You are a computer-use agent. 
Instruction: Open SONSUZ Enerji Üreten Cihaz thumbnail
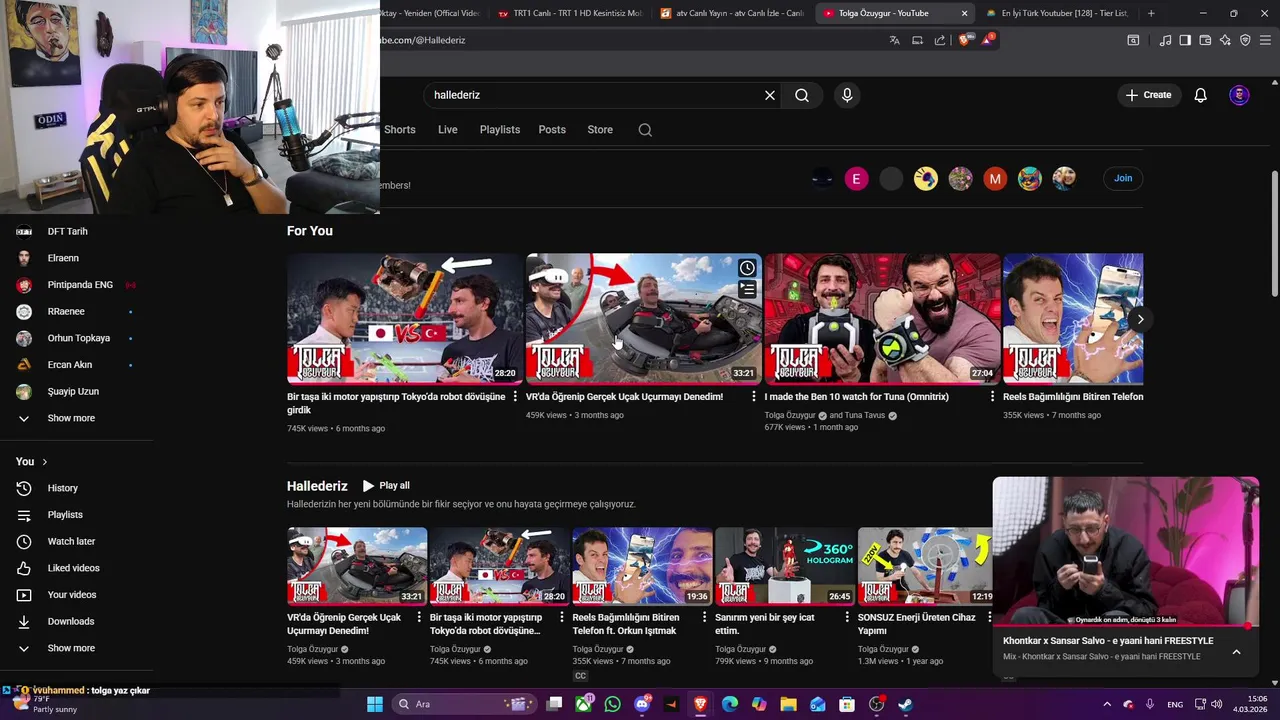tap(926, 566)
